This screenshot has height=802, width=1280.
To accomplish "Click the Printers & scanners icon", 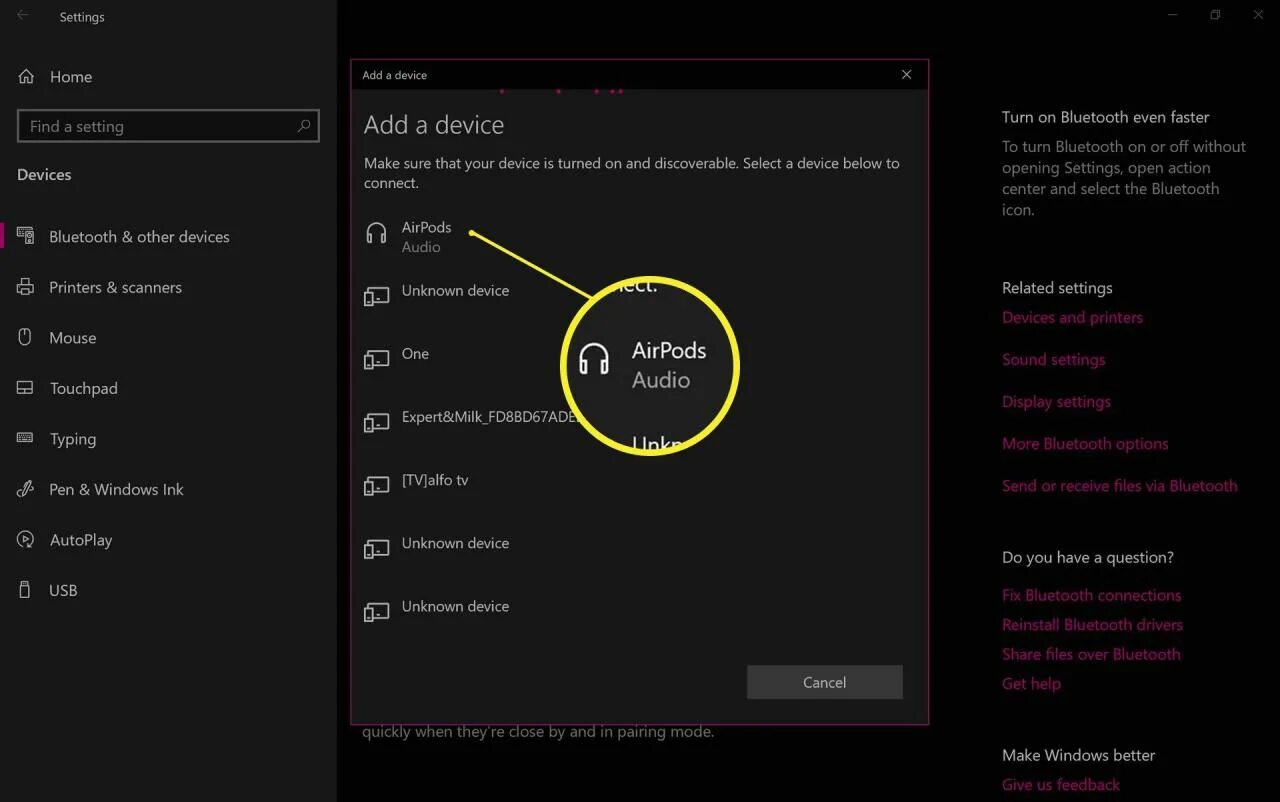I will coord(26,287).
